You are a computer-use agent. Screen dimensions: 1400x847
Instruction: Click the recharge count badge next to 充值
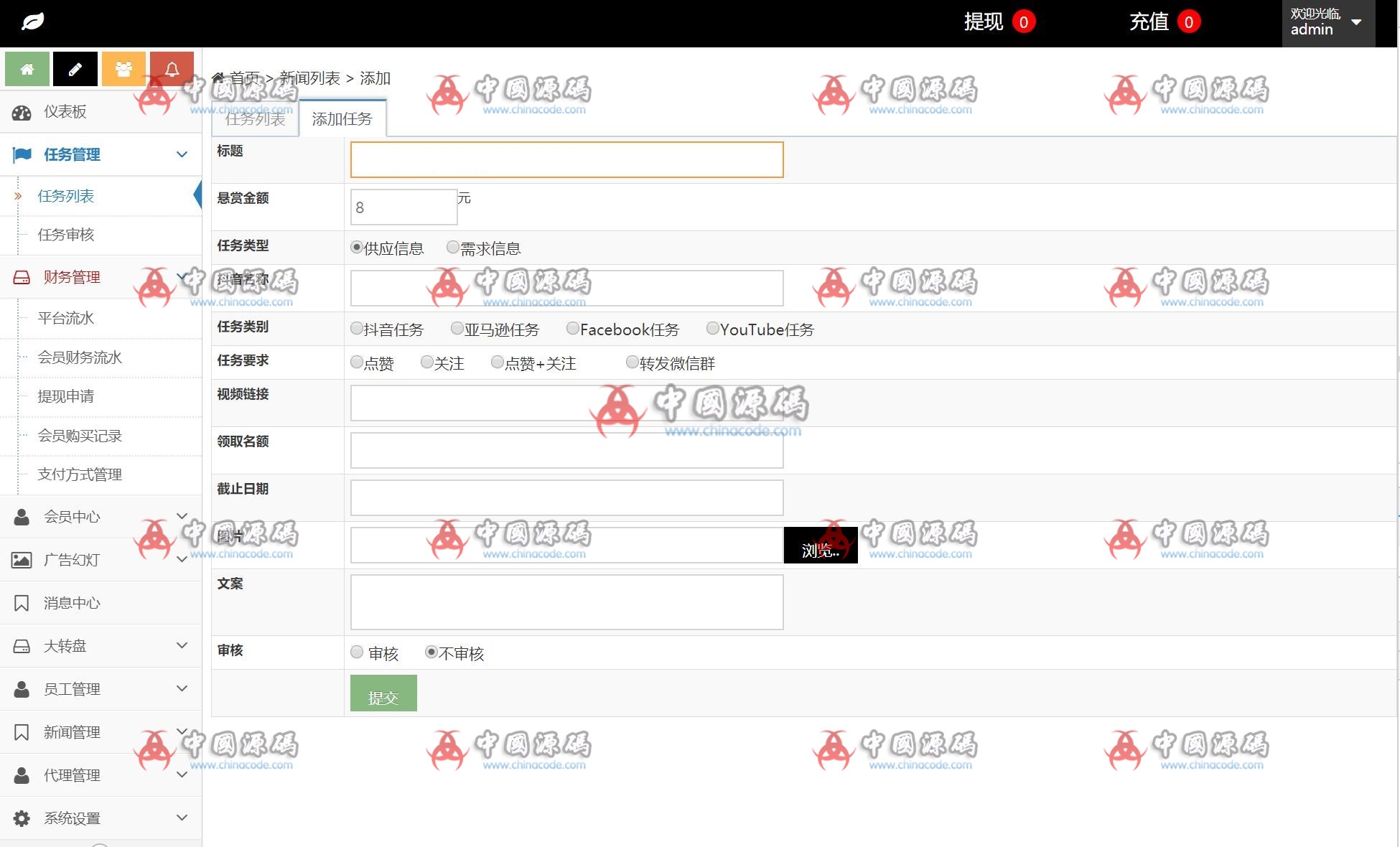[x=1189, y=22]
